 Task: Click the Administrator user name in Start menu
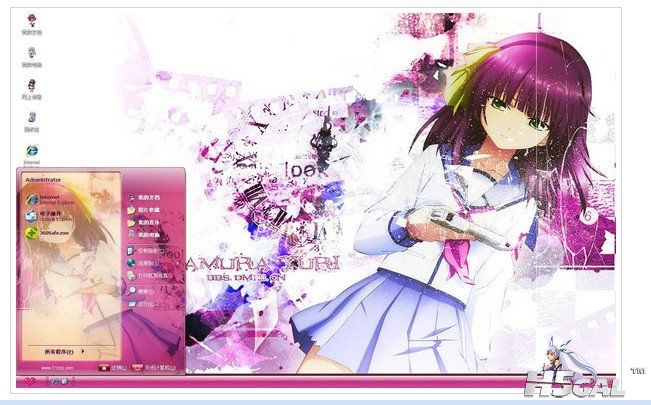[x=43, y=180]
